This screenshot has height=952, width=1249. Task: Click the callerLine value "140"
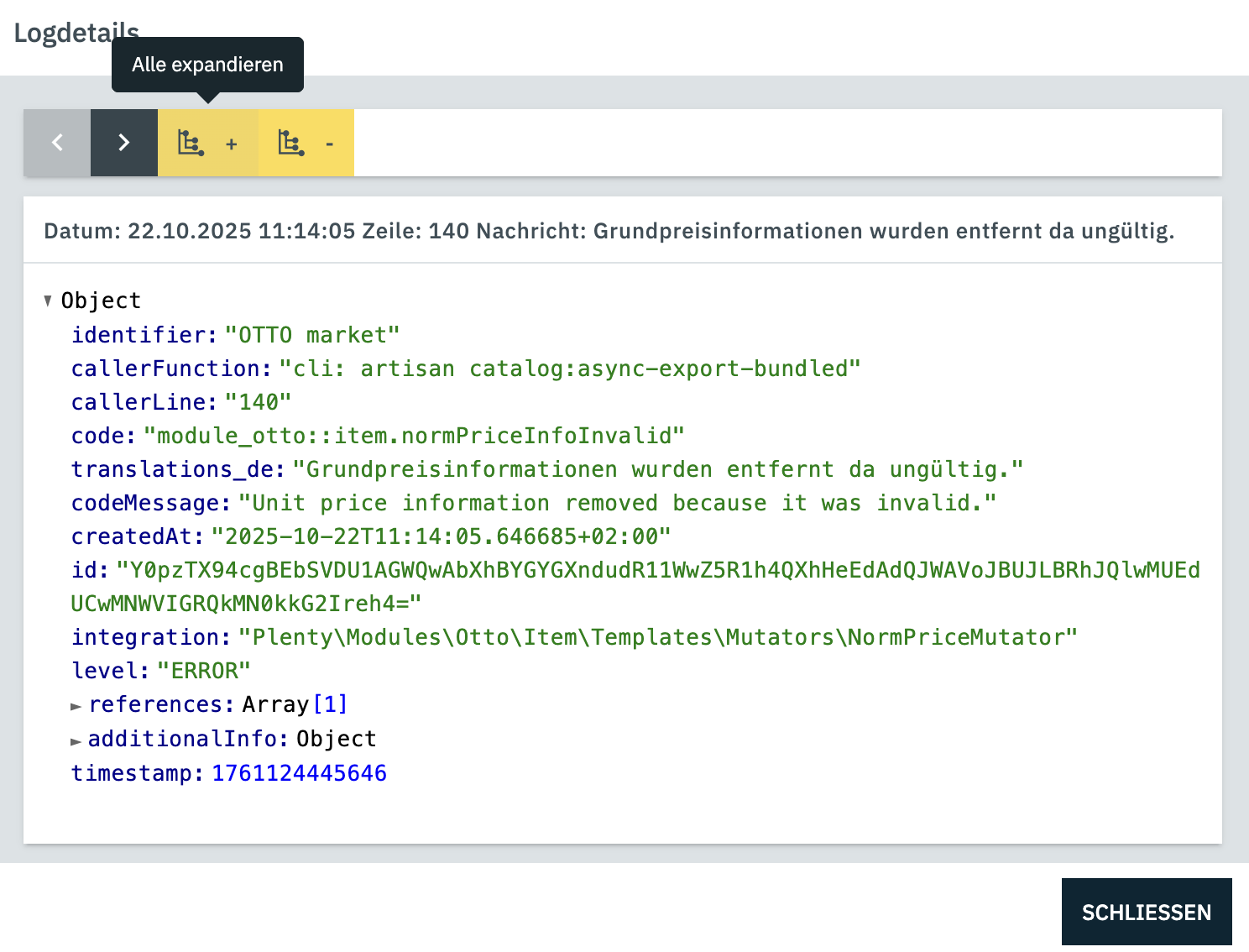259,402
